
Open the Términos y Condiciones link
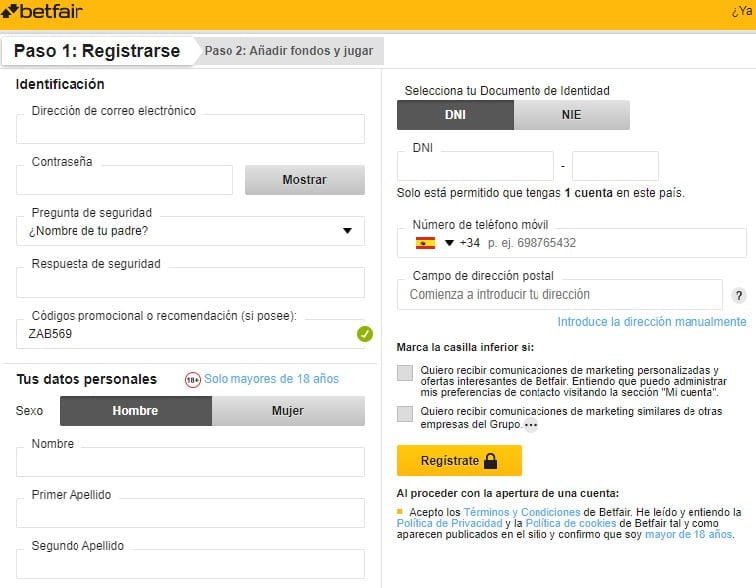pyautogui.click(x=522, y=512)
